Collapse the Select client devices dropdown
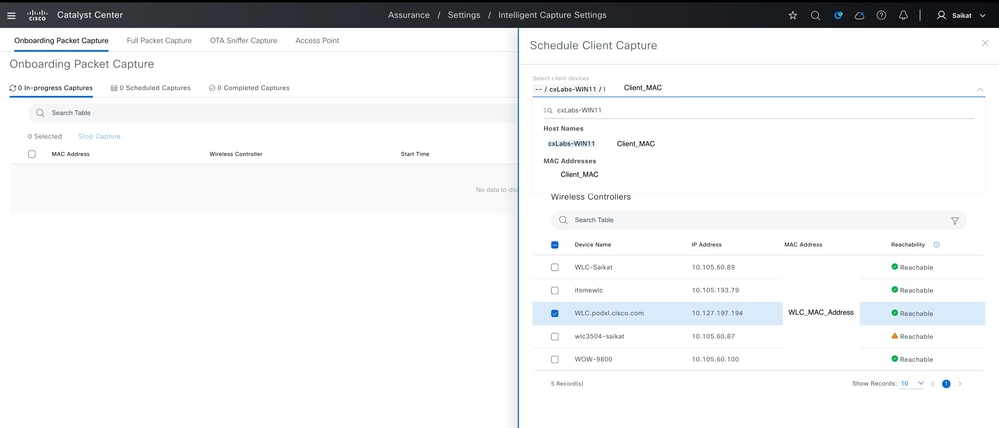 click(980, 89)
